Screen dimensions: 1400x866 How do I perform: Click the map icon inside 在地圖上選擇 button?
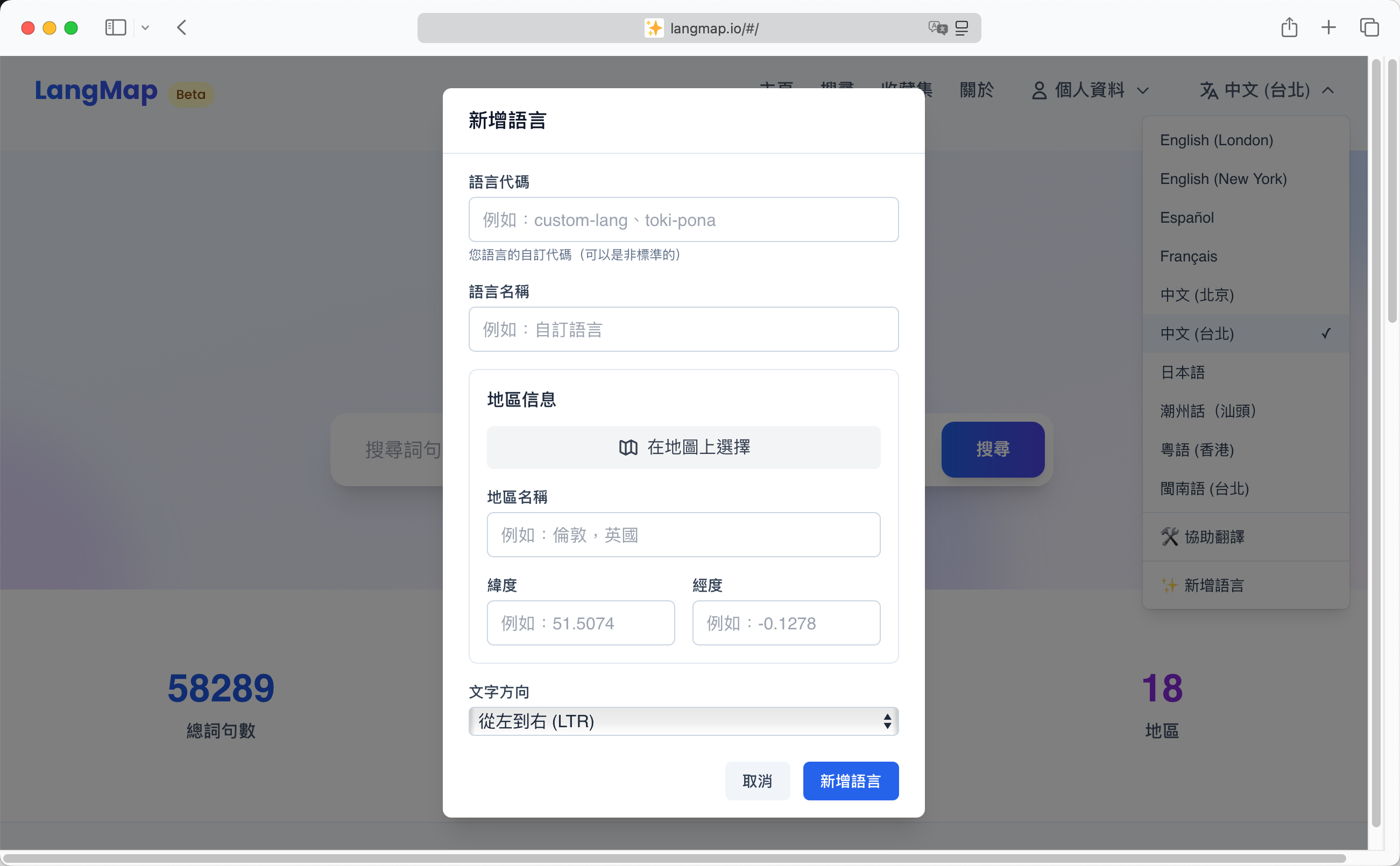pos(628,448)
